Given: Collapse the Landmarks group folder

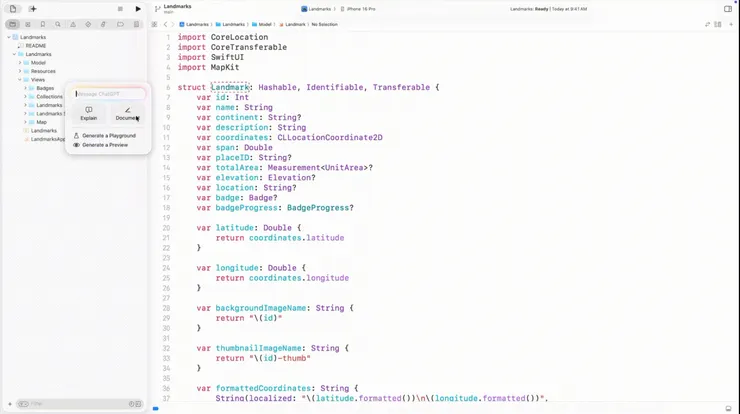Looking at the screenshot, I should (x=14, y=54).
